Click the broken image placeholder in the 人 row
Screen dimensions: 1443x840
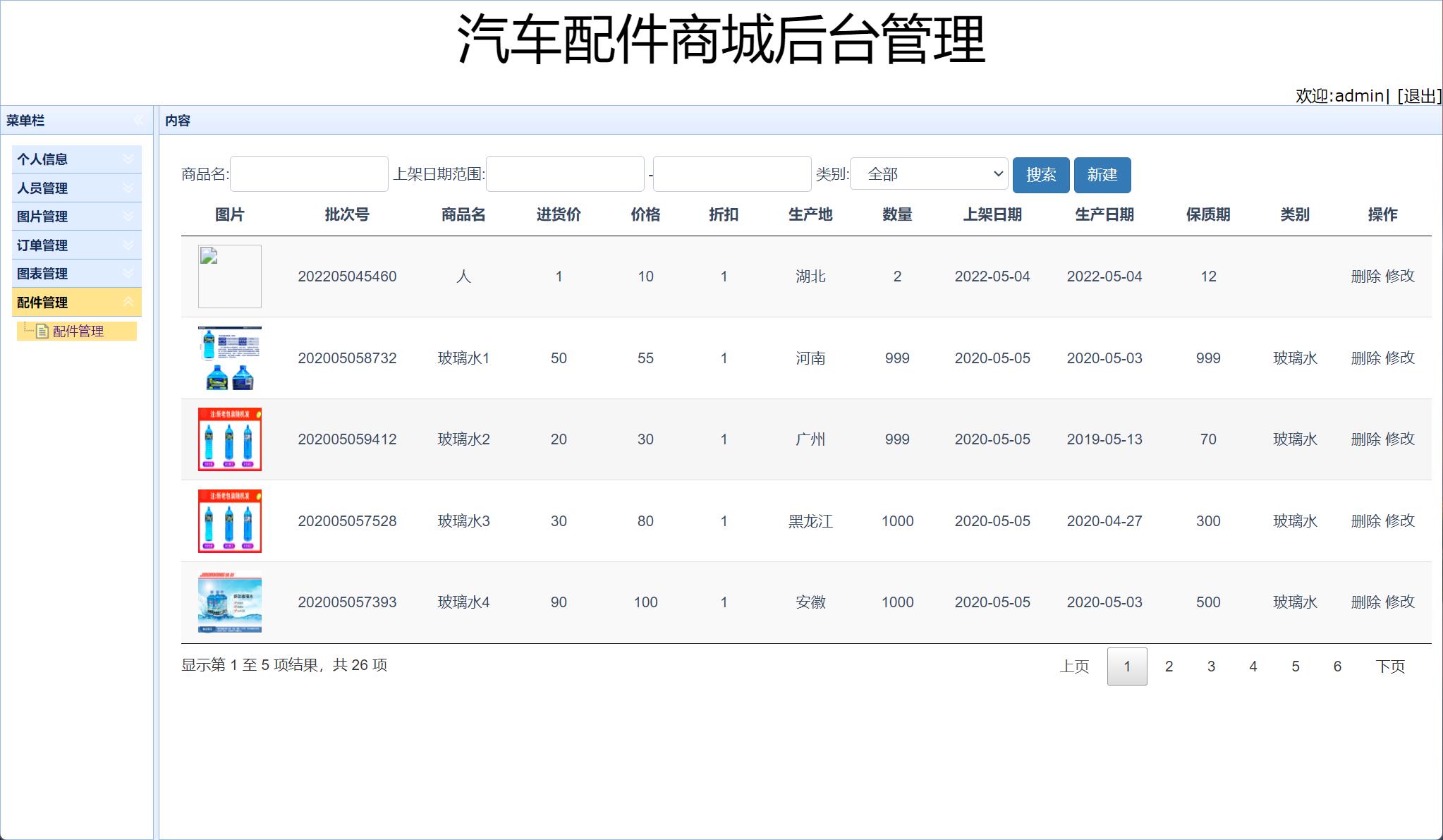click(229, 276)
